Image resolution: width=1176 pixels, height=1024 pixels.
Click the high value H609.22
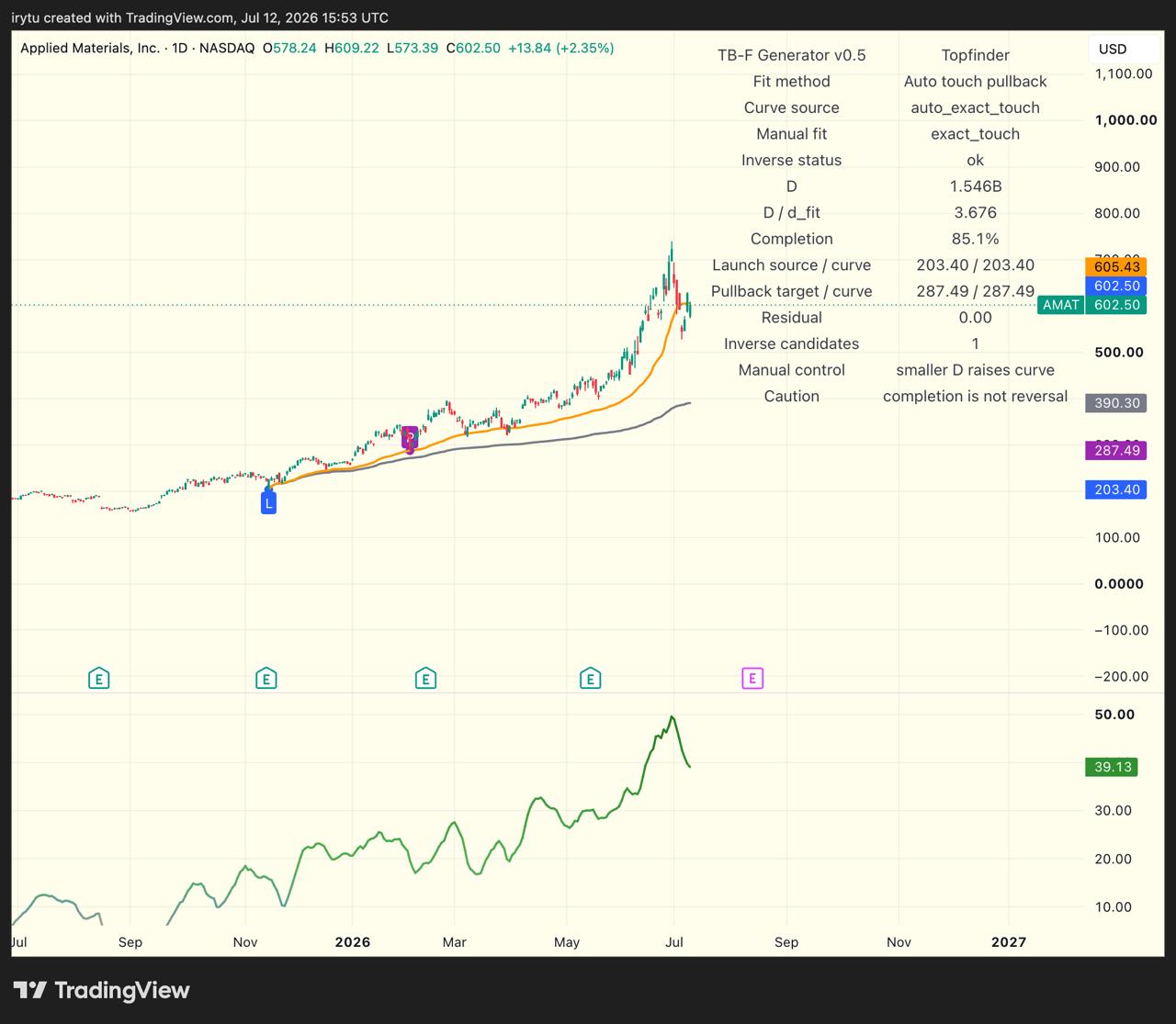(x=351, y=48)
